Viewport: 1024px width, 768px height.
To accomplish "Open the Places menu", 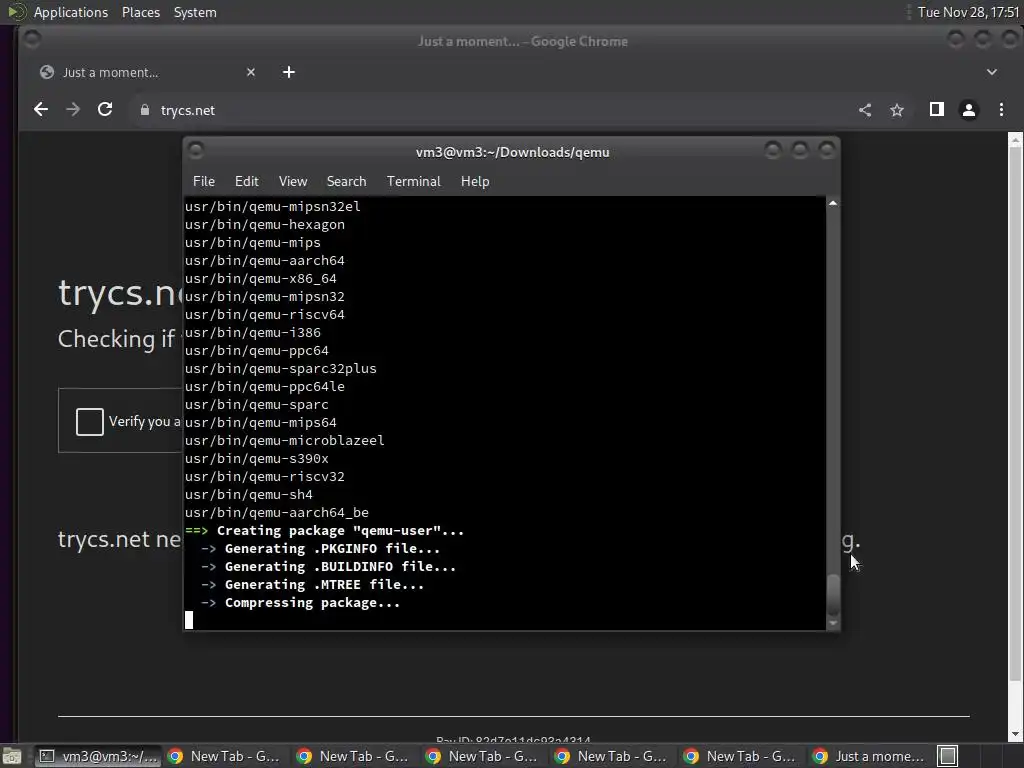I will pyautogui.click(x=140, y=12).
